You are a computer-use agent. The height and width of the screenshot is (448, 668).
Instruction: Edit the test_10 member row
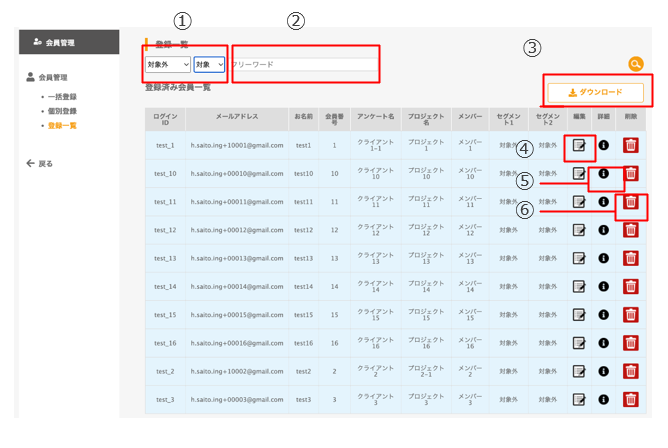tap(579, 173)
